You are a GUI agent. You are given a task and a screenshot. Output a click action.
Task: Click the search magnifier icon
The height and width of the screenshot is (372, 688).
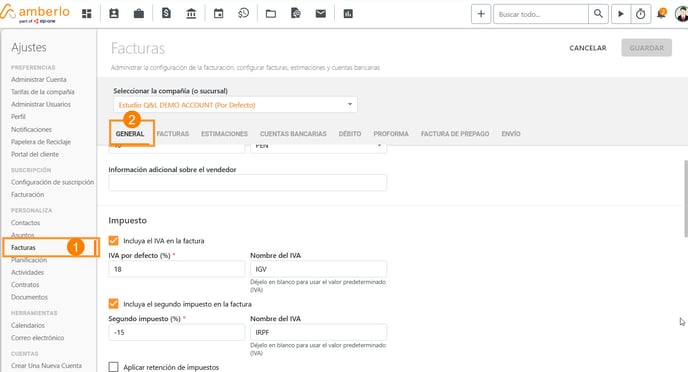598,14
